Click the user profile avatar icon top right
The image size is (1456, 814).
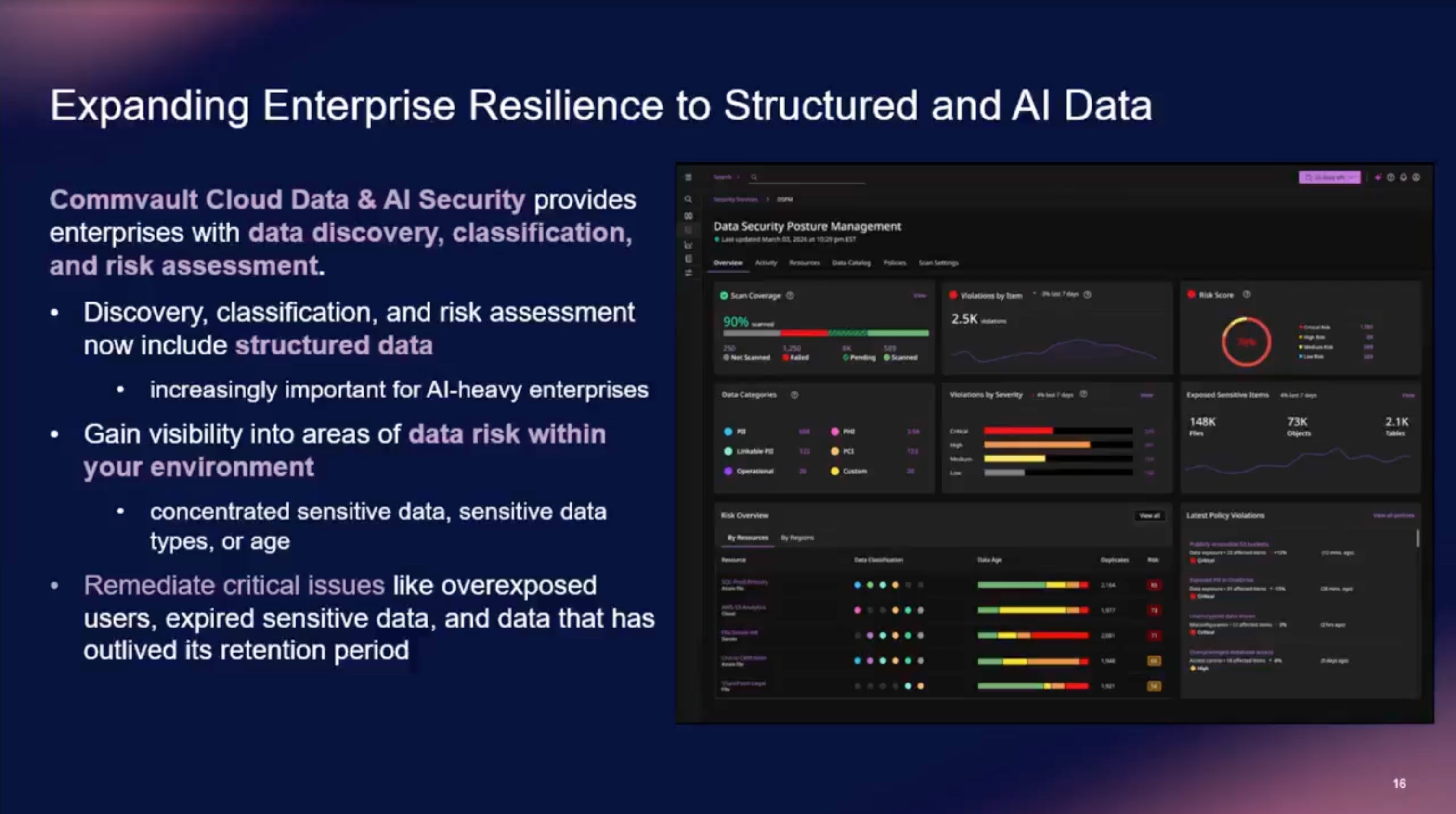coord(1417,177)
